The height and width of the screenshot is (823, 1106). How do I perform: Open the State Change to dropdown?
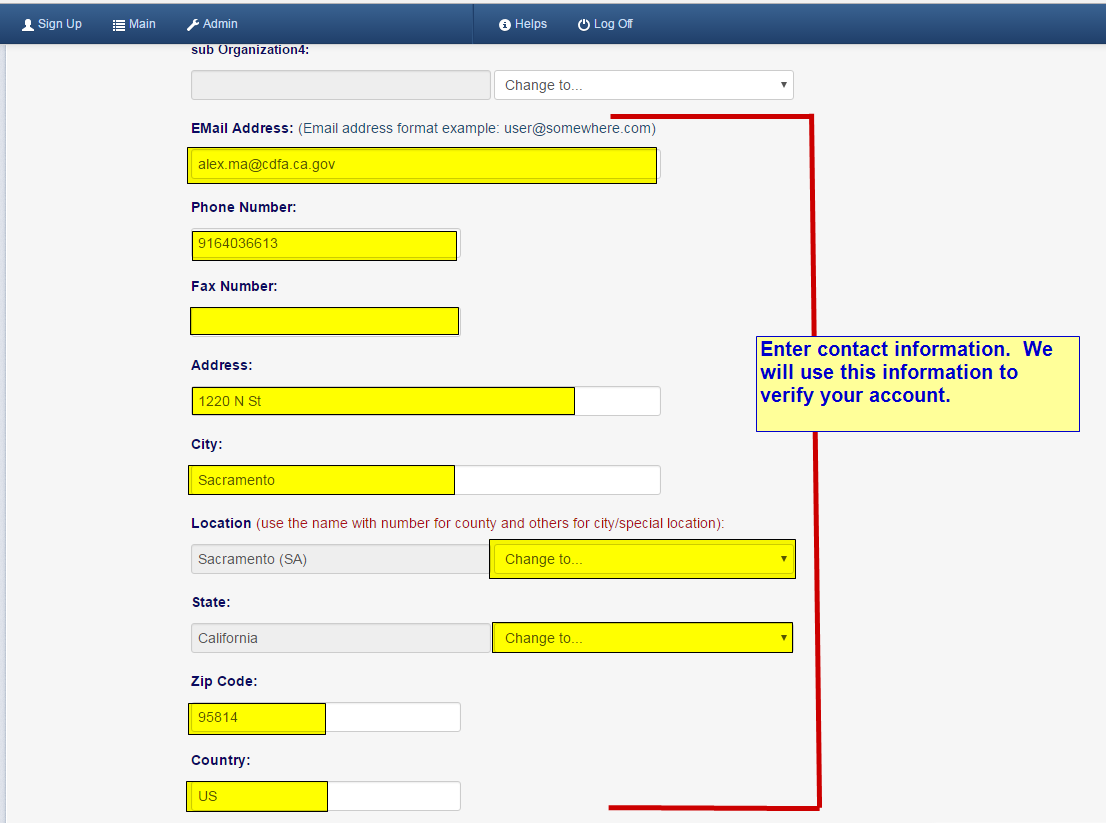click(x=644, y=638)
